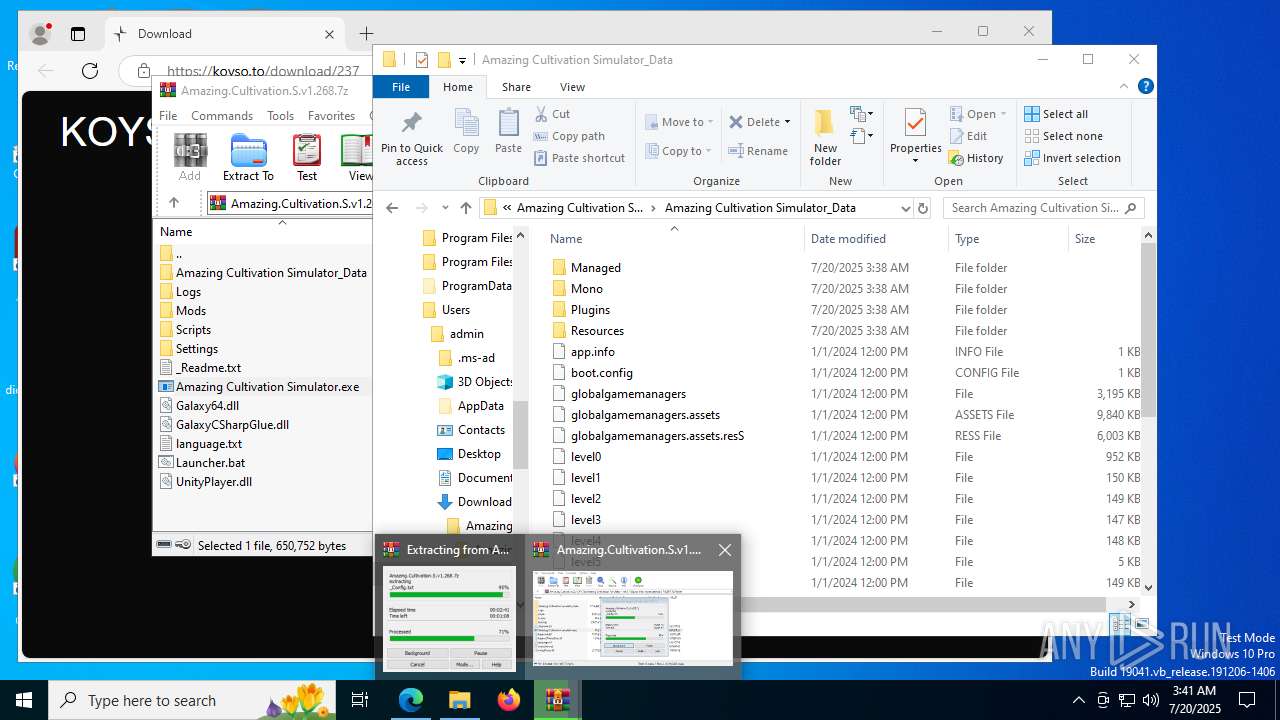The image size is (1280, 720).
Task: Open the Open button dropdown in ribbon
Action: [1003, 114]
